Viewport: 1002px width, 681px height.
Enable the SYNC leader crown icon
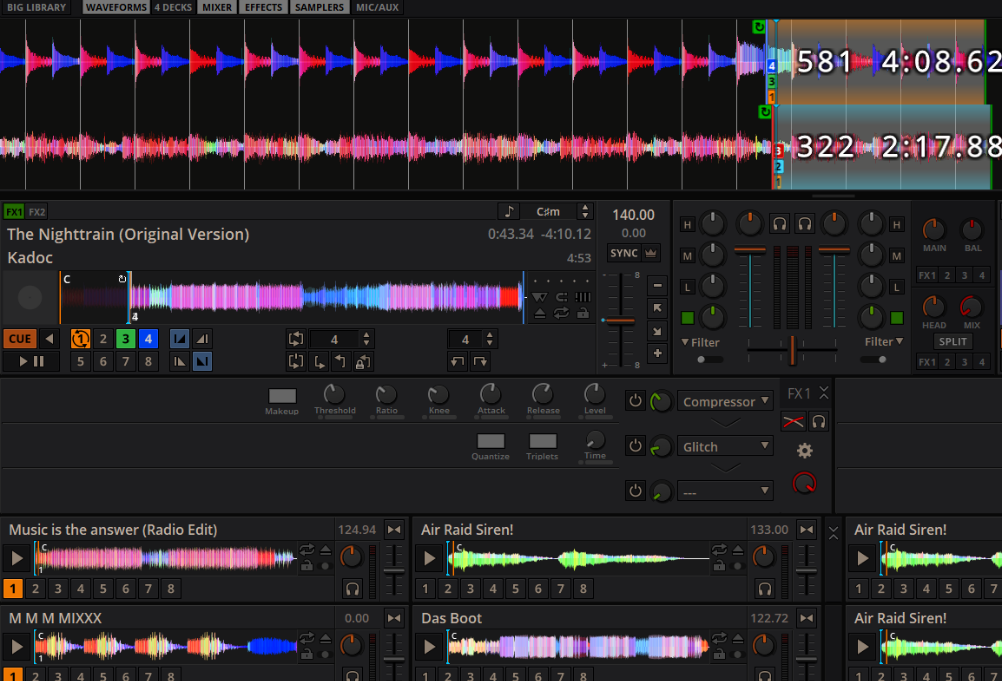(649, 252)
